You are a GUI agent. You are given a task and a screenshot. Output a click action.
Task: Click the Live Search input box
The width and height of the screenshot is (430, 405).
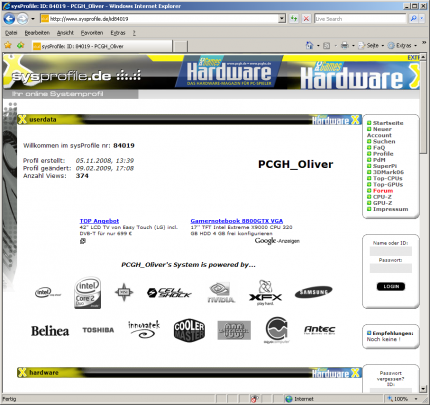pos(360,19)
